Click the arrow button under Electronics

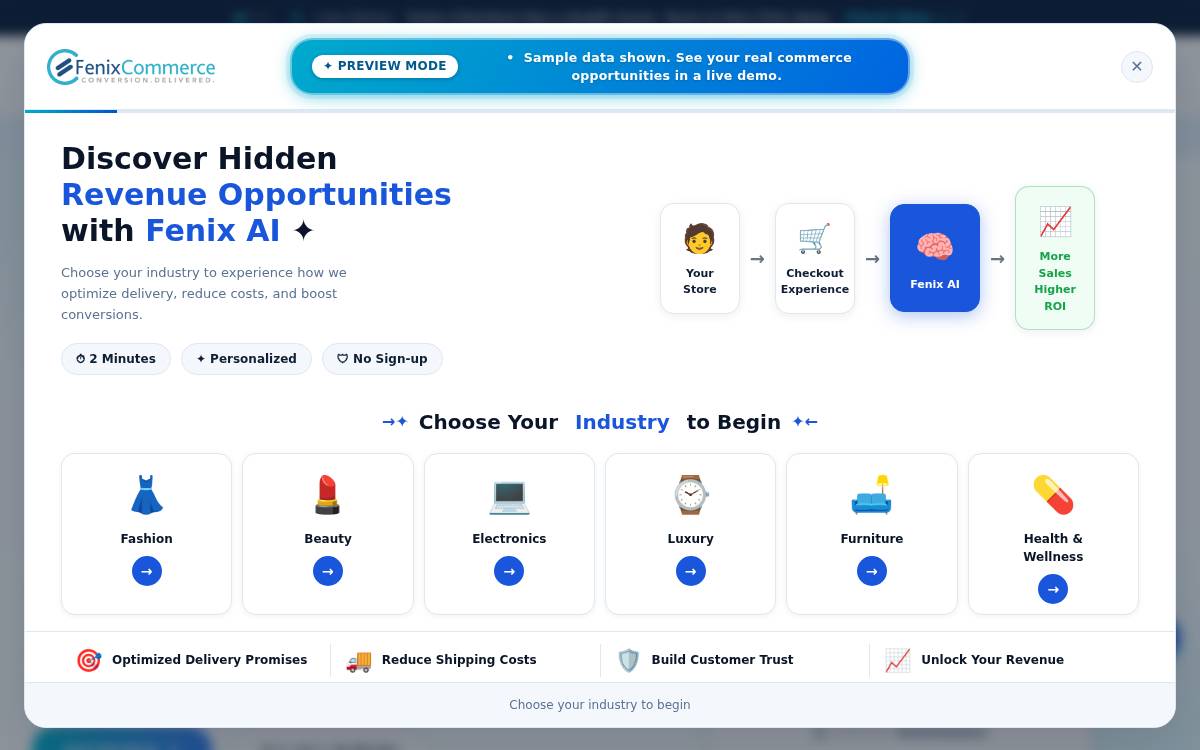click(x=509, y=571)
